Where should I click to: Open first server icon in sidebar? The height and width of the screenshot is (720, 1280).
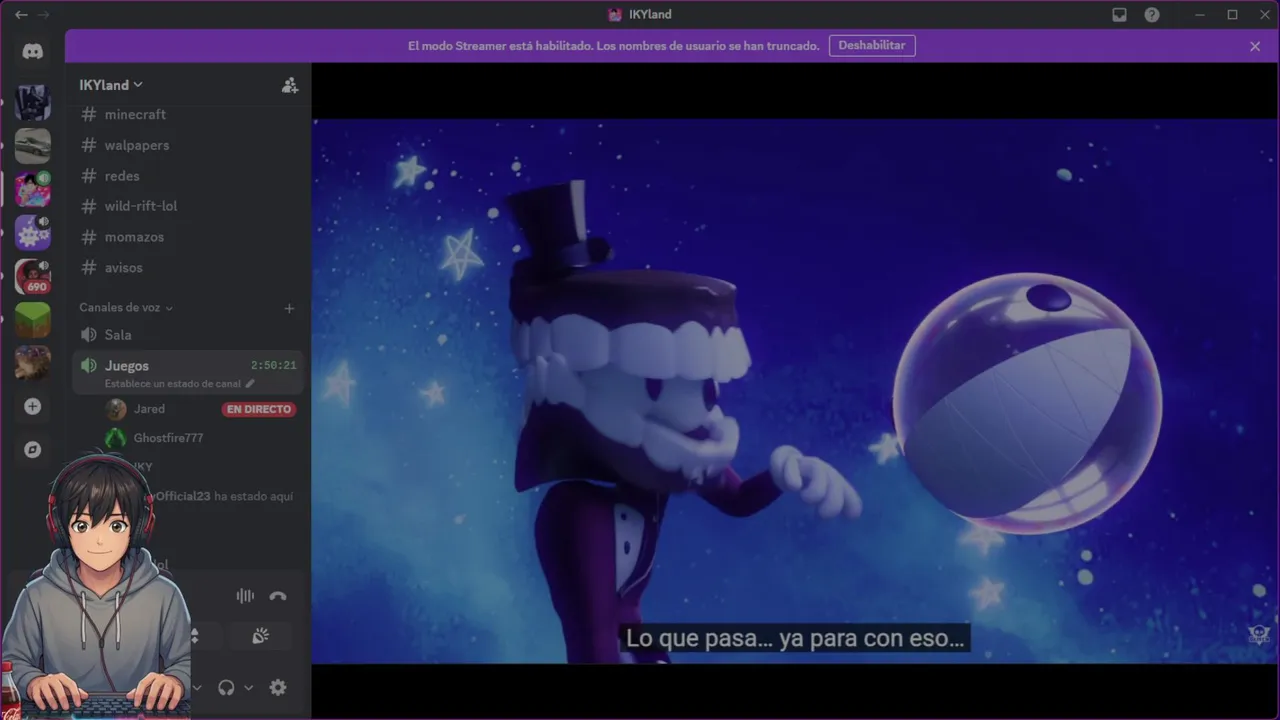[x=33, y=102]
